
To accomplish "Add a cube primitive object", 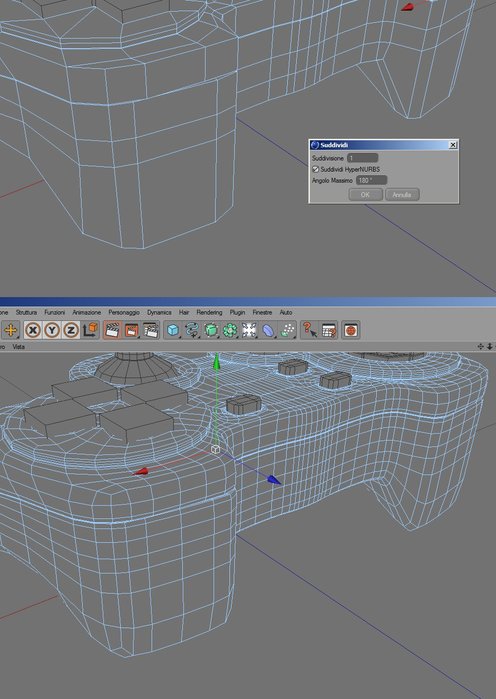I will tap(172, 330).
